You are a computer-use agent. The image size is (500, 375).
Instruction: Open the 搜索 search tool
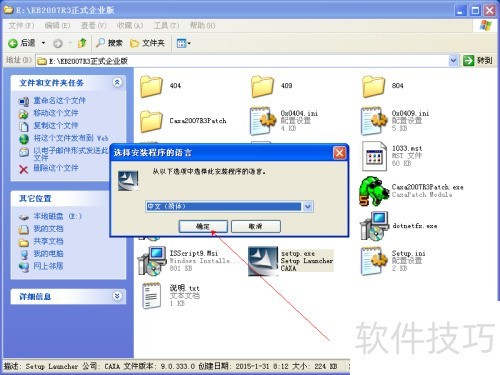[x=109, y=43]
